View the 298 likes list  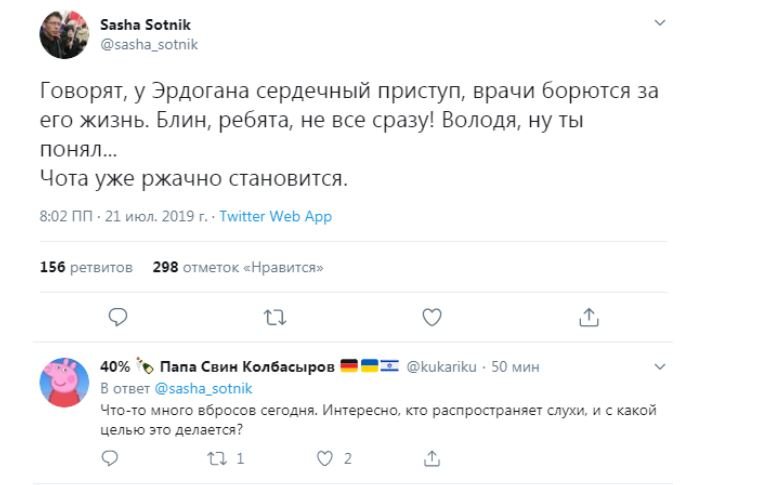click(x=238, y=267)
